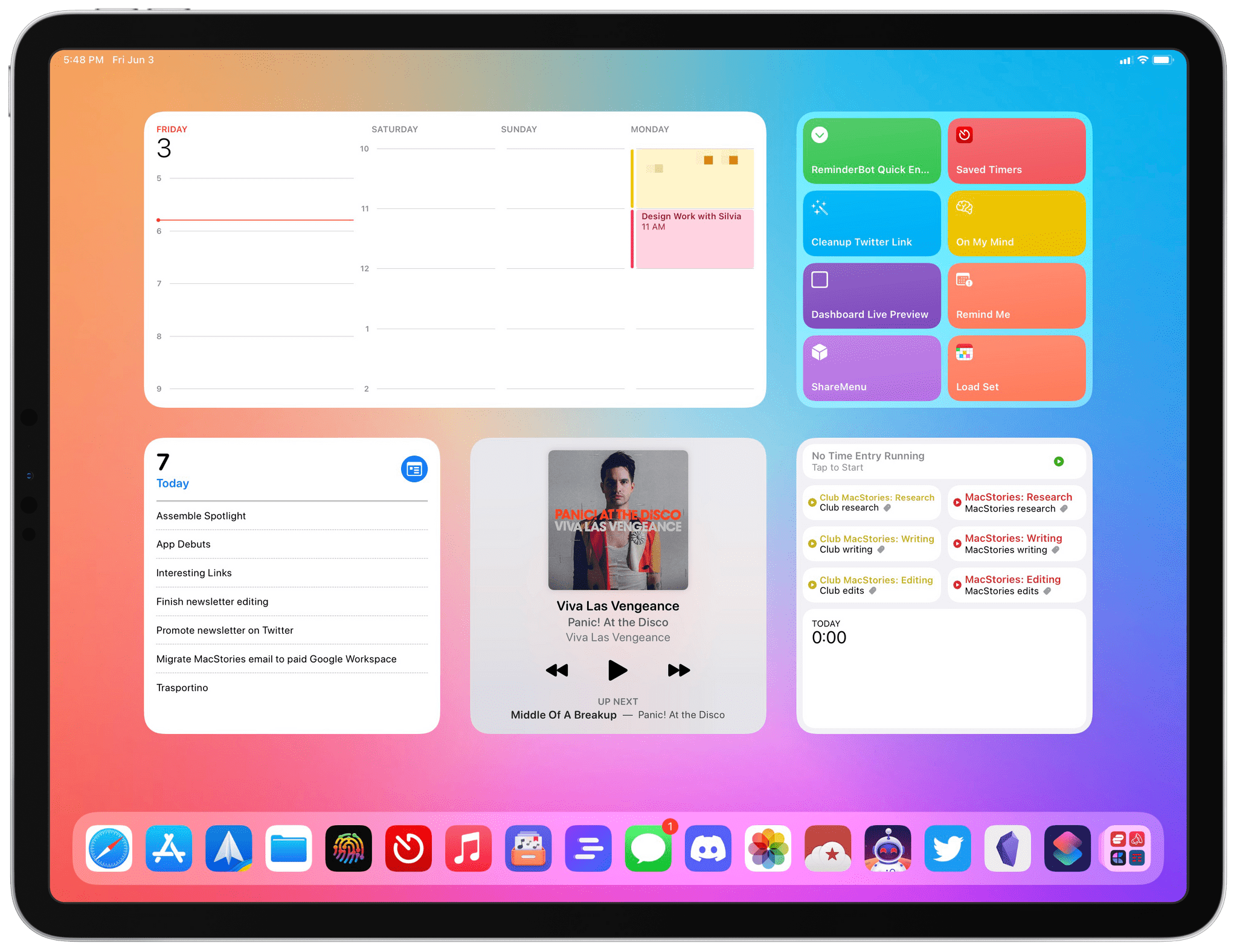This screenshot has height=952, width=1237.
Task: Tap the Monday column header
Action: pos(650,129)
